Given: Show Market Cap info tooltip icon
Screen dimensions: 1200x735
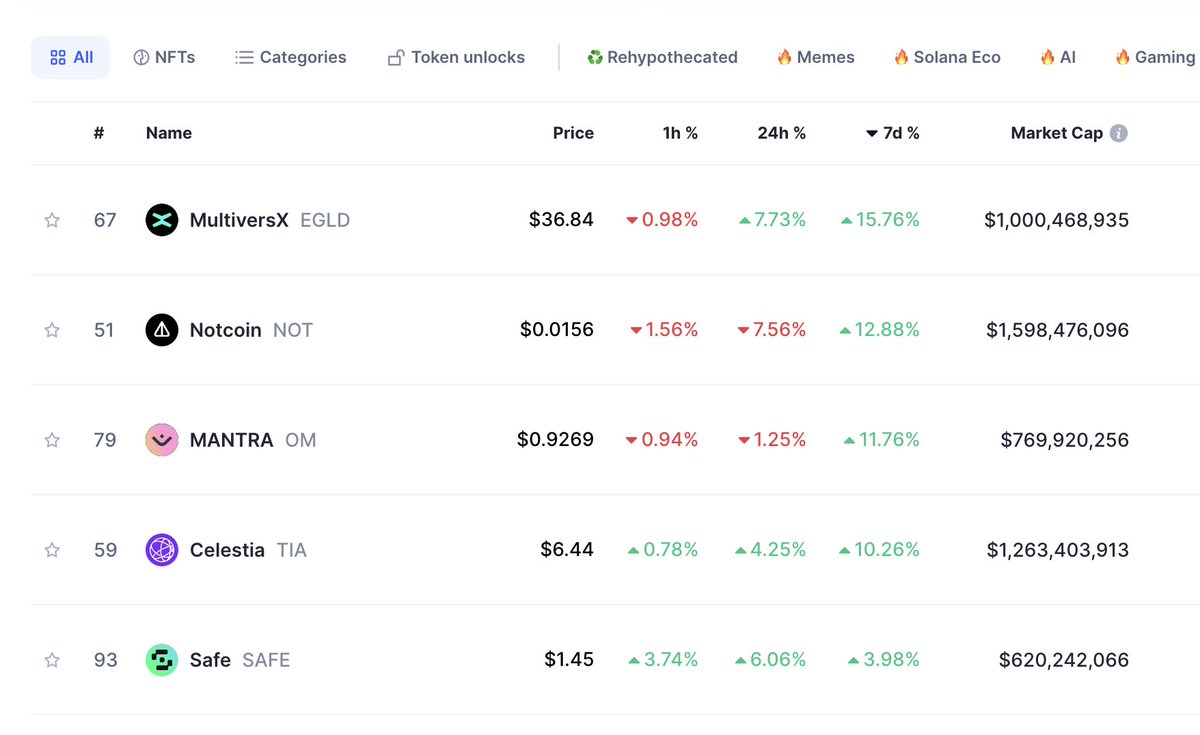Looking at the screenshot, I should 1119,133.
